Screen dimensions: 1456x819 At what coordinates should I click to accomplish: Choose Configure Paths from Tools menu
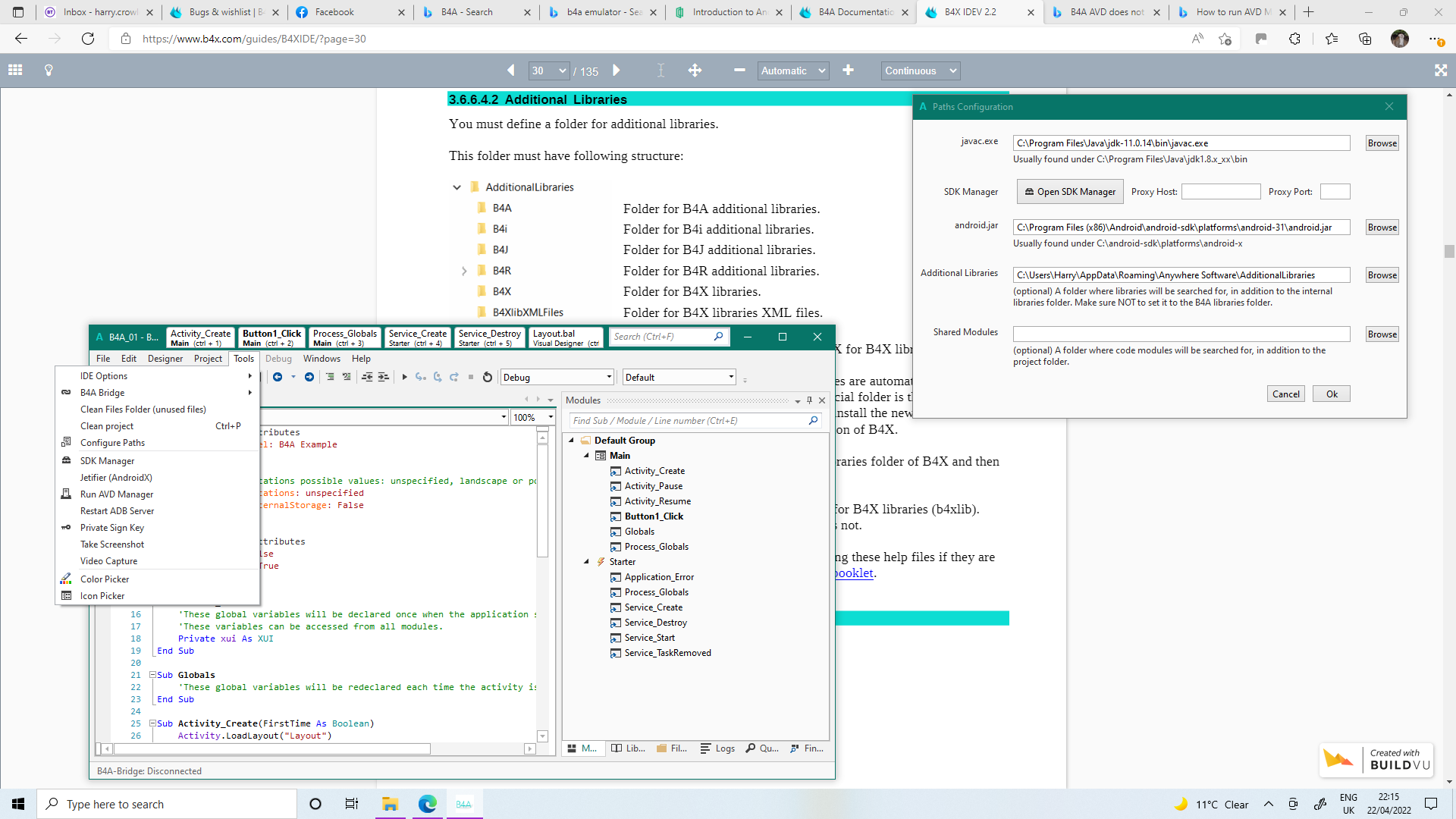click(x=112, y=443)
